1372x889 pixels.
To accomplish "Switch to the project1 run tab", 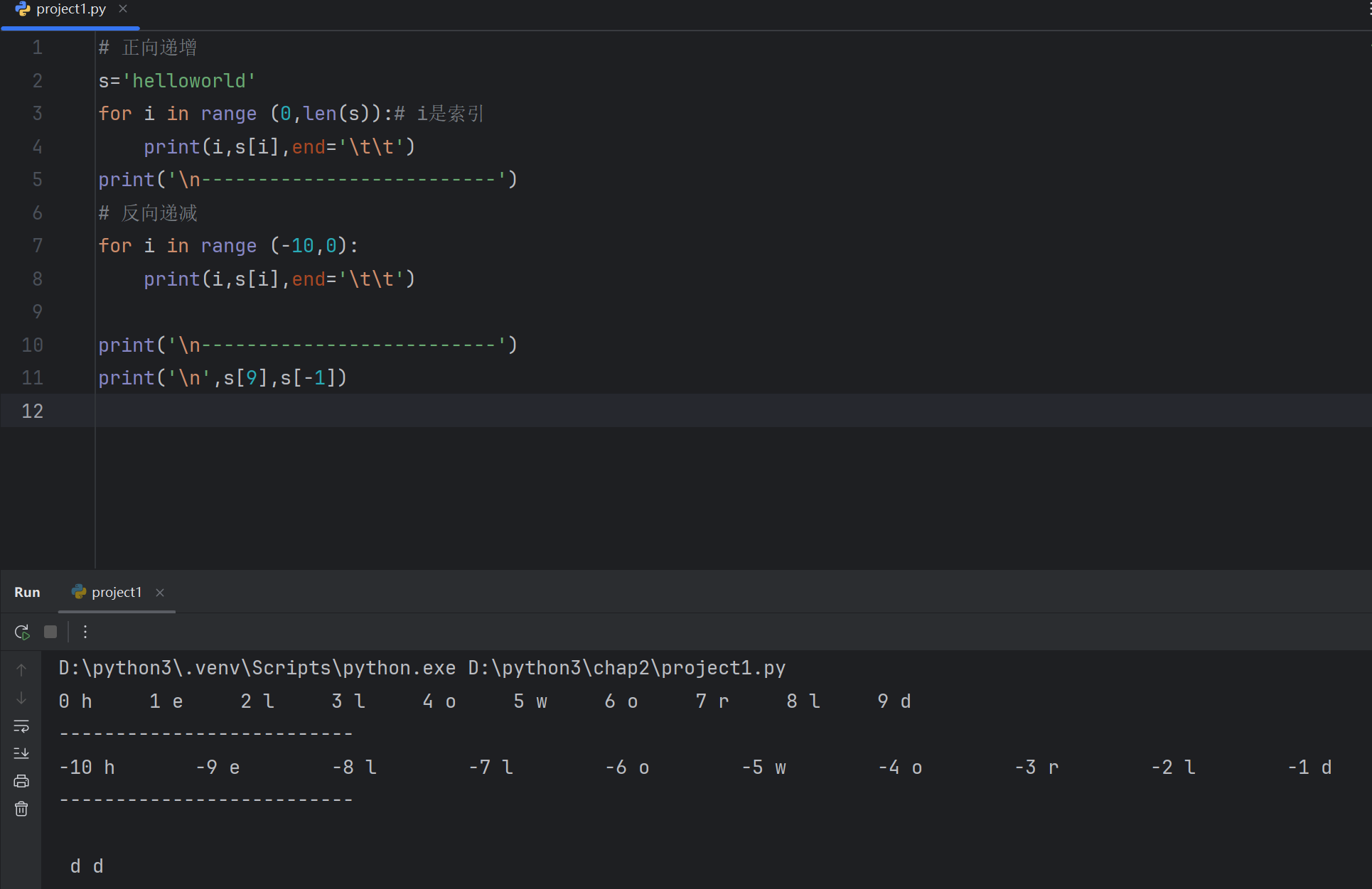I will pyautogui.click(x=116, y=592).
